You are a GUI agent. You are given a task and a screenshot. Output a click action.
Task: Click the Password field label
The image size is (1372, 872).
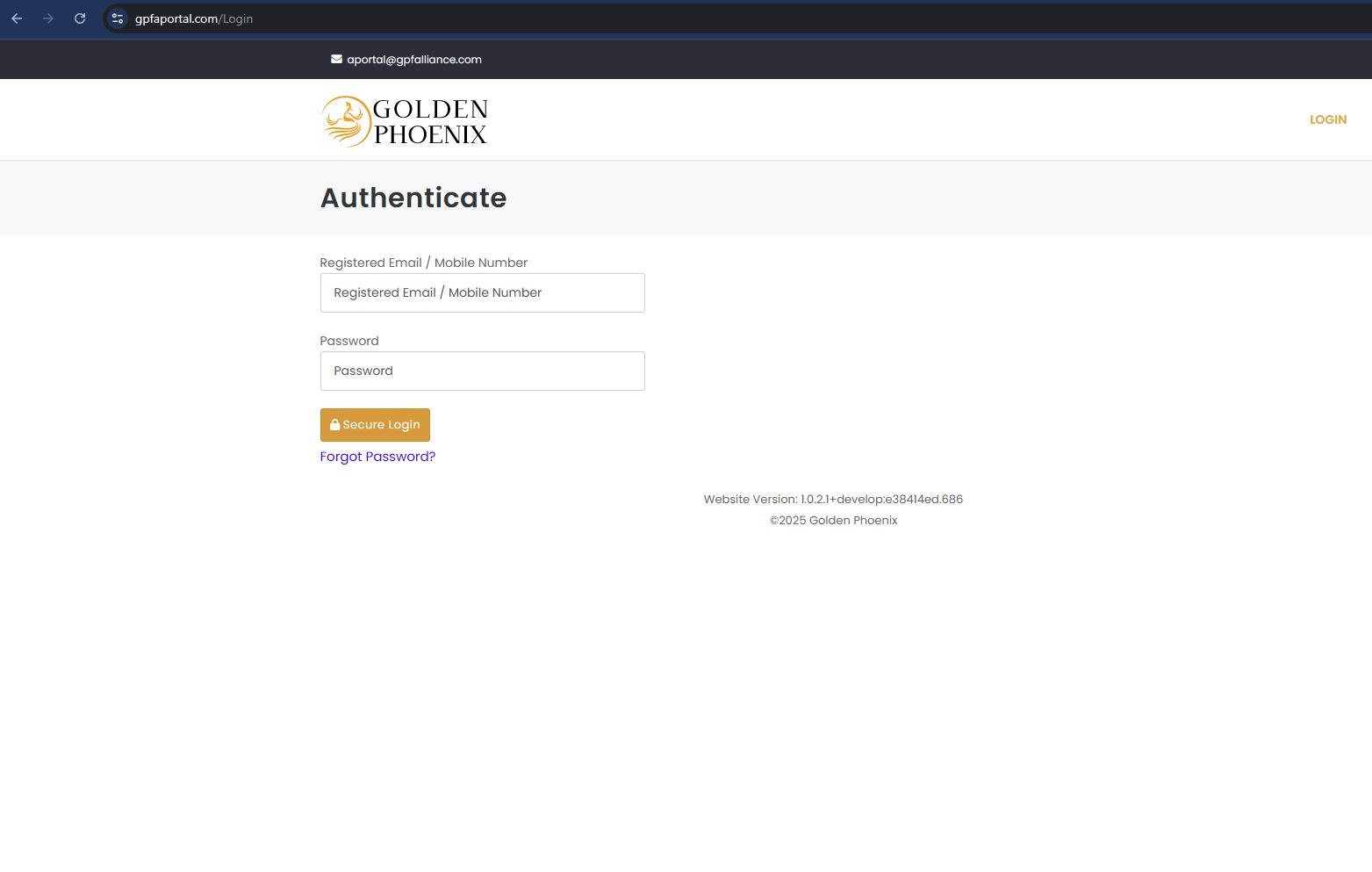point(349,341)
